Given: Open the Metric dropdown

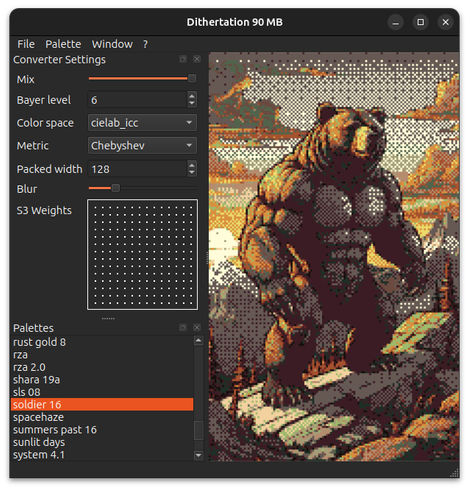Looking at the screenshot, I should pyautogui.click(x=142, y=146).
